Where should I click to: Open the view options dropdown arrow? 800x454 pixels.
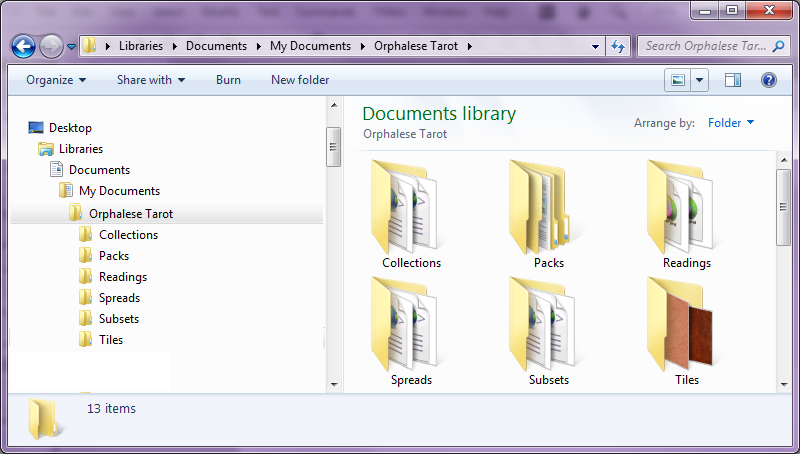[x=699, y=80]
